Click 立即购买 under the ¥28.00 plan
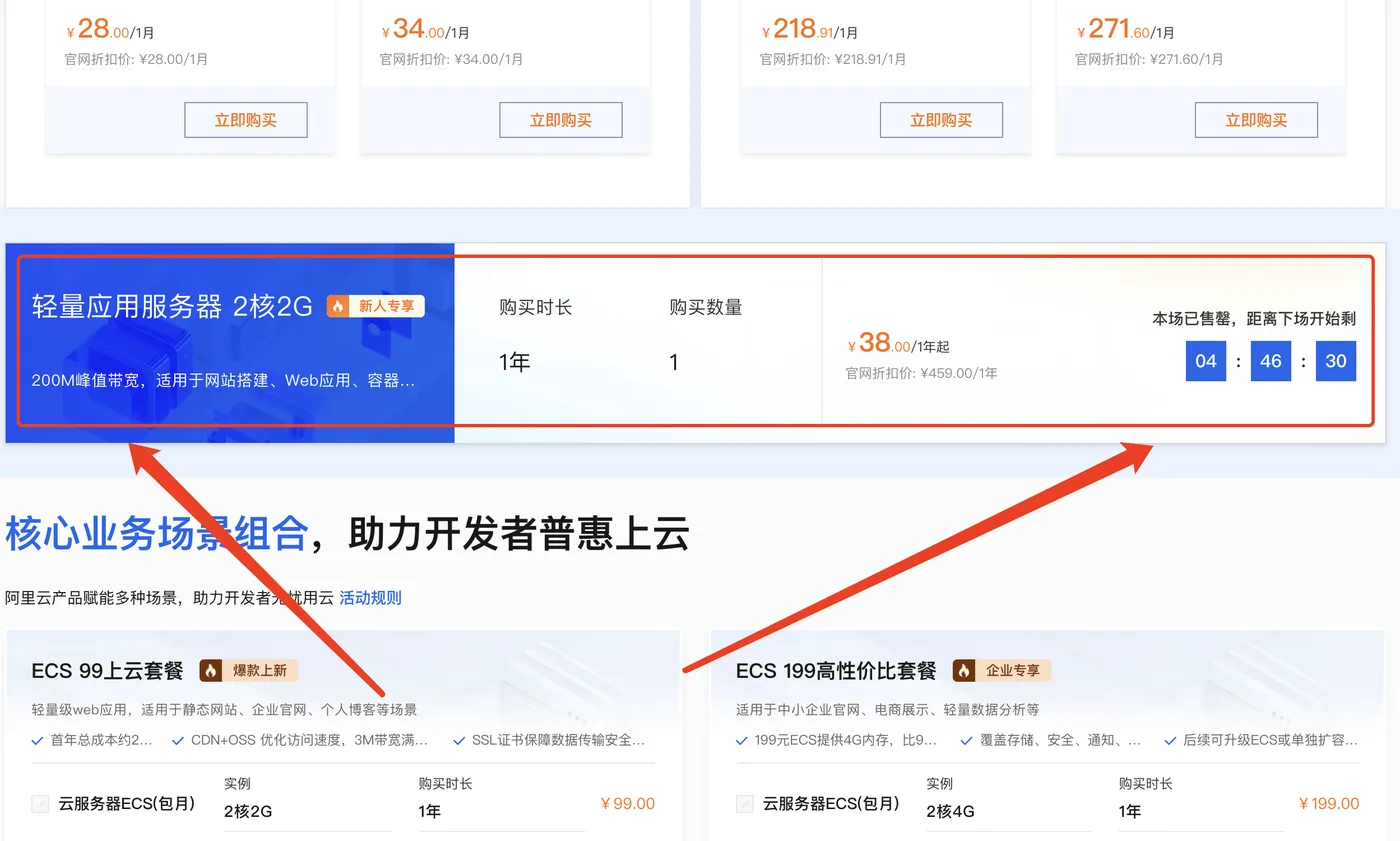This screenshot has width=1400, height=841. coord(246,120)
